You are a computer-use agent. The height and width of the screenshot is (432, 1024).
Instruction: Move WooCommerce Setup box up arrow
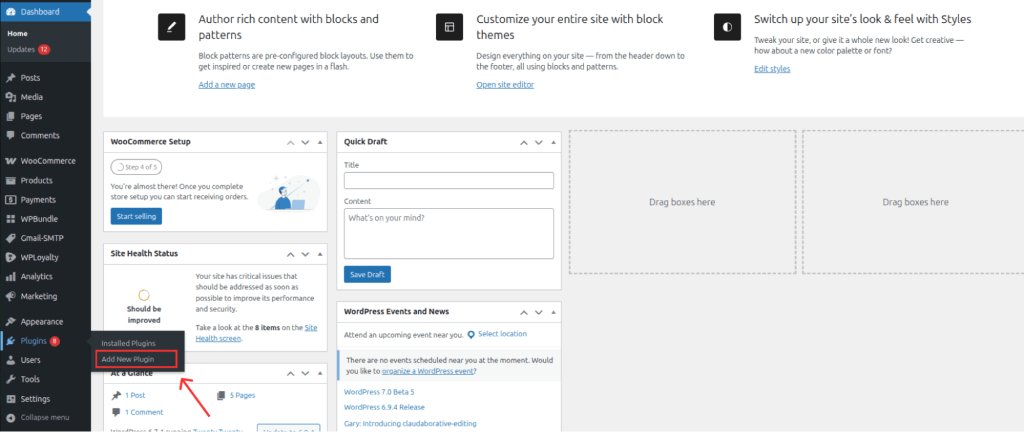(290, 142)
